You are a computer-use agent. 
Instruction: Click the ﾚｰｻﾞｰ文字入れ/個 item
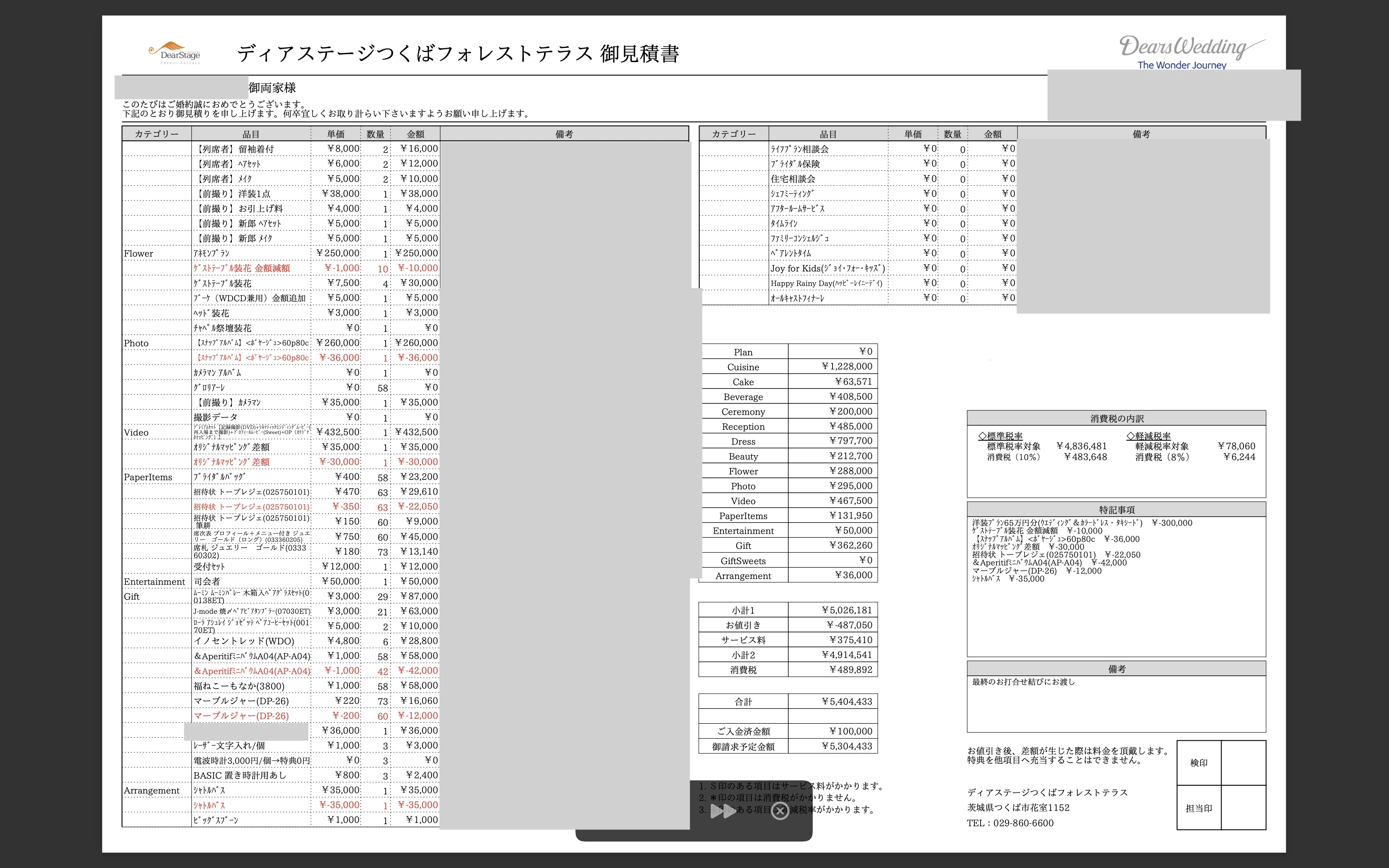(229, 746)
